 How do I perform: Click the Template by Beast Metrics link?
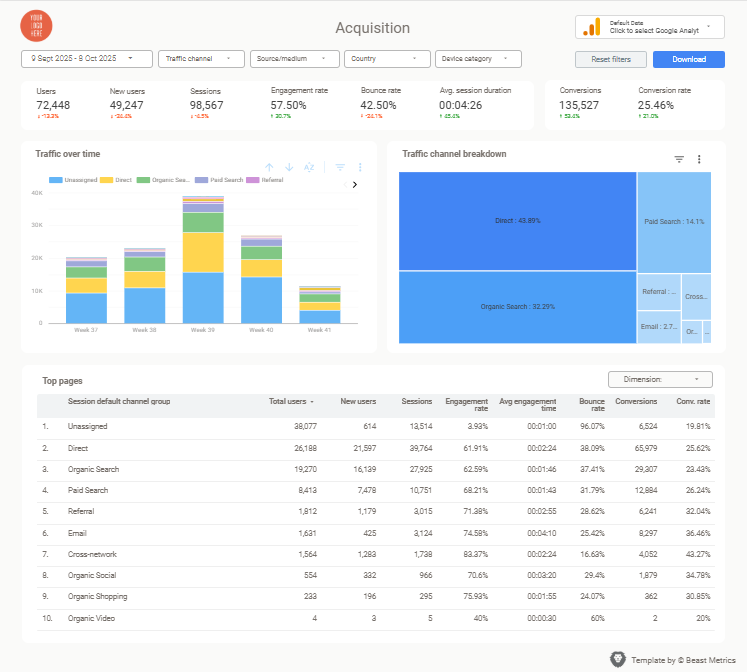tap(683, 660)
